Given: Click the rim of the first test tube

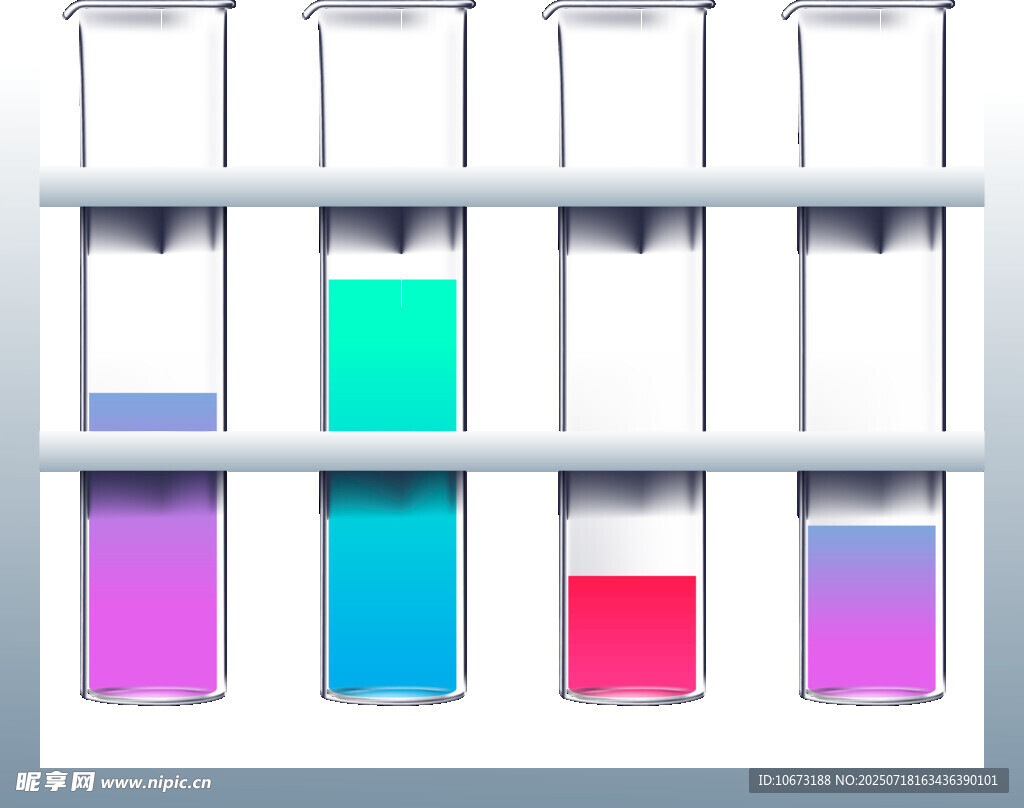Looking at the screenshot, I should click(150, 8).
